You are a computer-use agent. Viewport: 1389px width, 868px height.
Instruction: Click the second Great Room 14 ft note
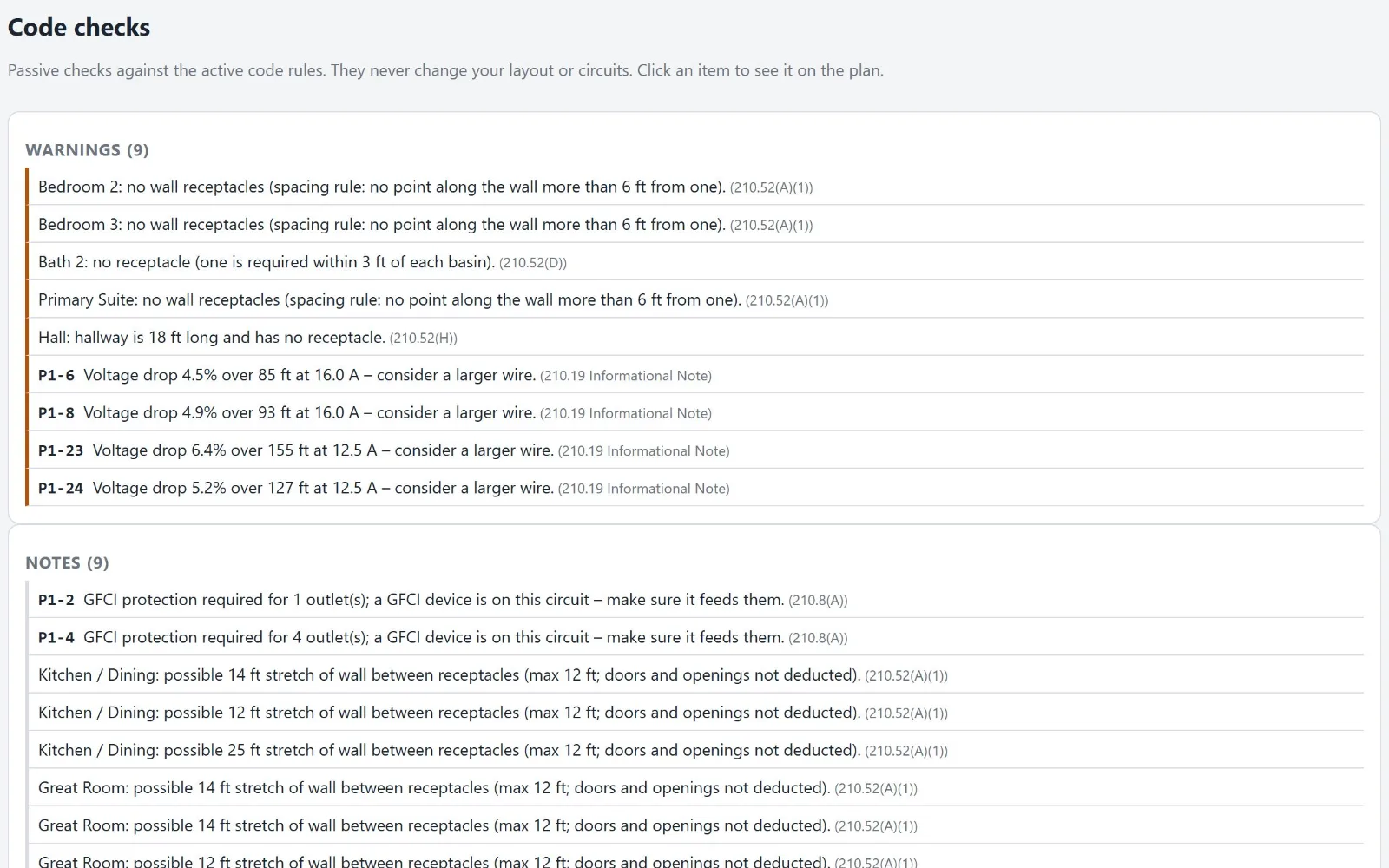pyautogui.click(x=694, y=825)
